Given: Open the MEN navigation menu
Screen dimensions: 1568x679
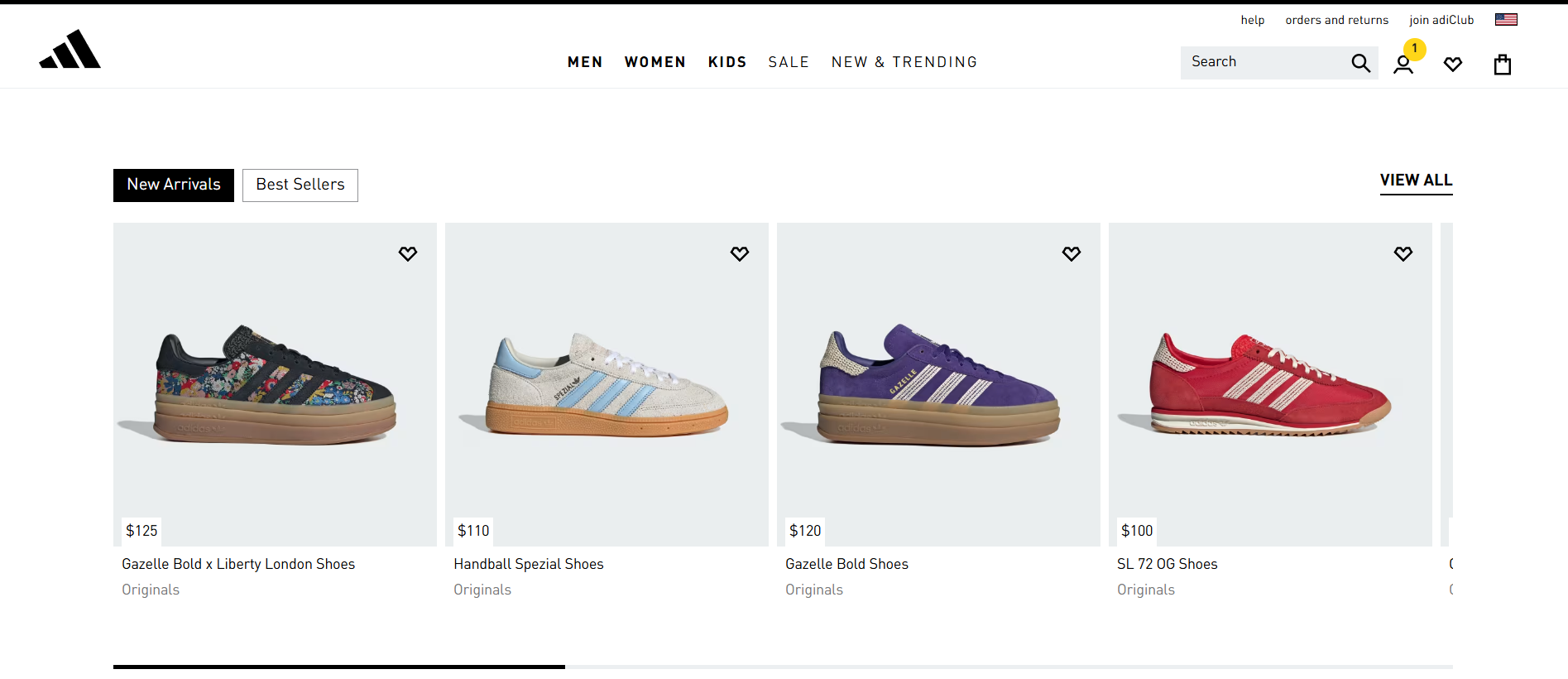Looking at the screenshot, I should (585, 62).
